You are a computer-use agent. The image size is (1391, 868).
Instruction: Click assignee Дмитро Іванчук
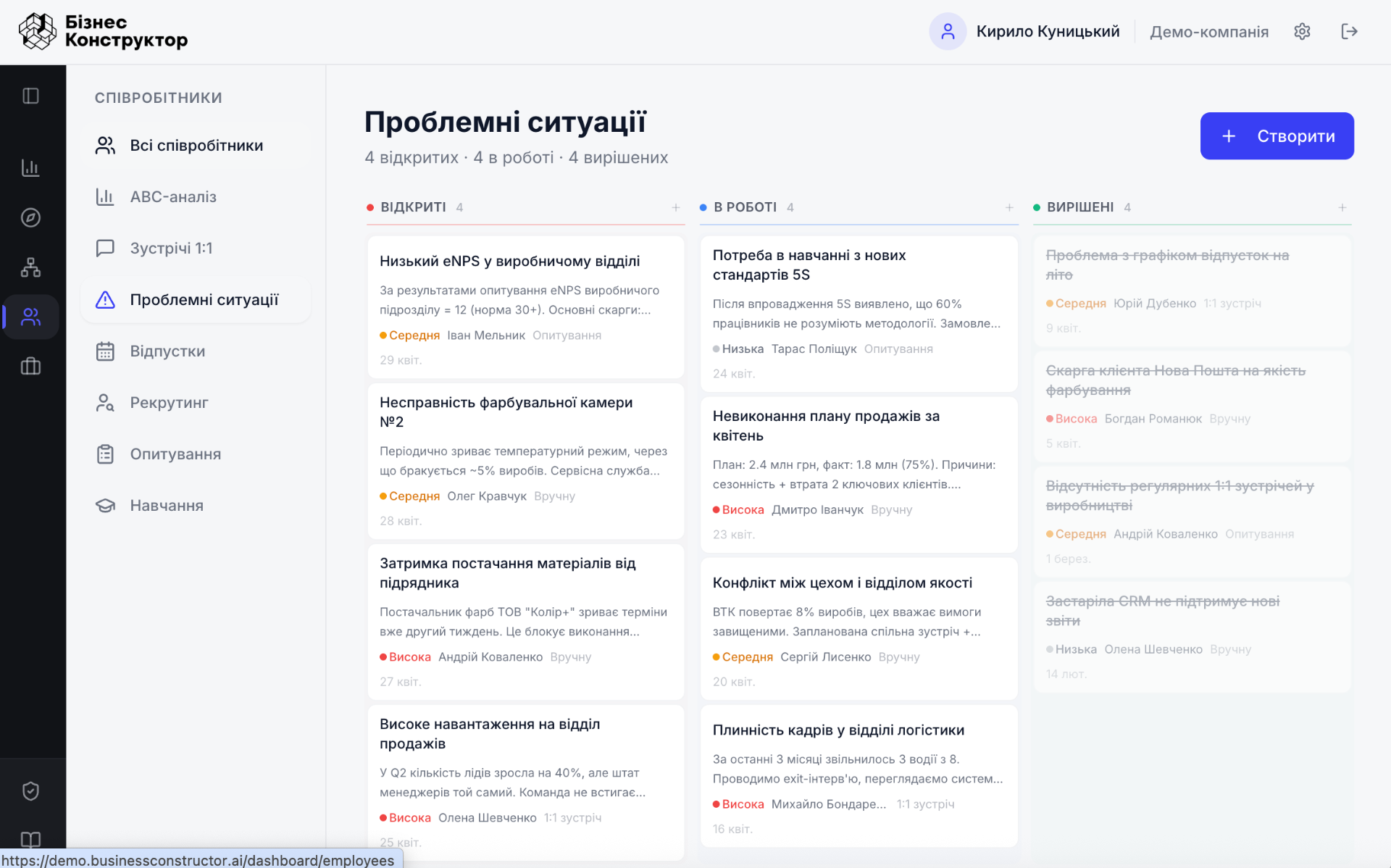tap(817, 510)
